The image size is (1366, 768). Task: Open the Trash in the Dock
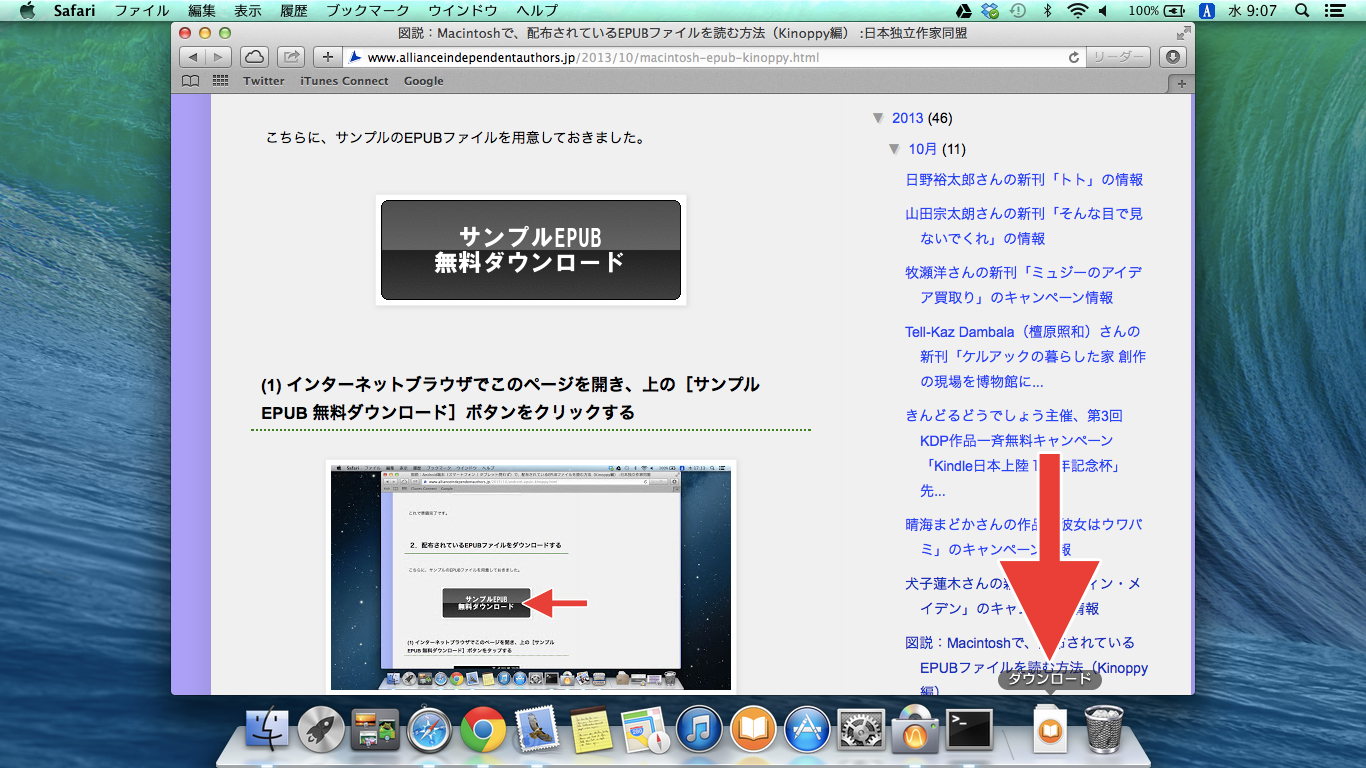[1103, 729]
